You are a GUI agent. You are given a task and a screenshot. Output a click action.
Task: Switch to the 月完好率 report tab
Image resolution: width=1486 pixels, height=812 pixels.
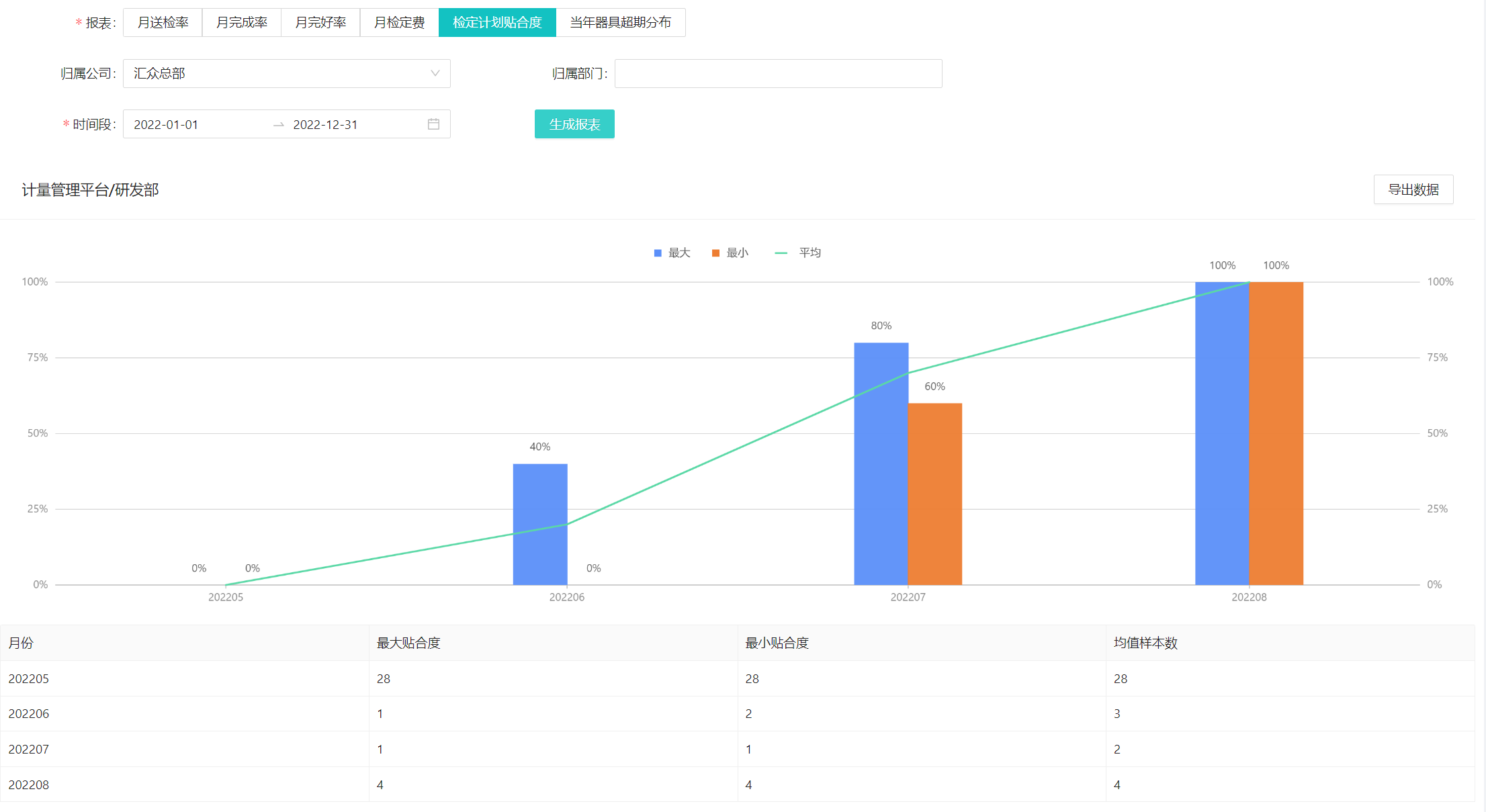(320, 22)
